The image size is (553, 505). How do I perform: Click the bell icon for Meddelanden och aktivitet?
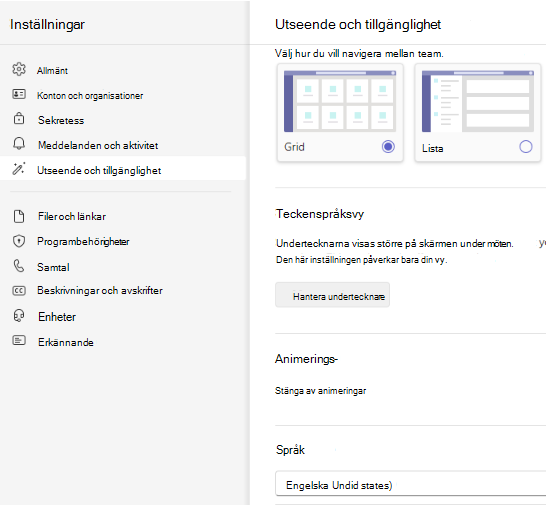tap(19, 144)
